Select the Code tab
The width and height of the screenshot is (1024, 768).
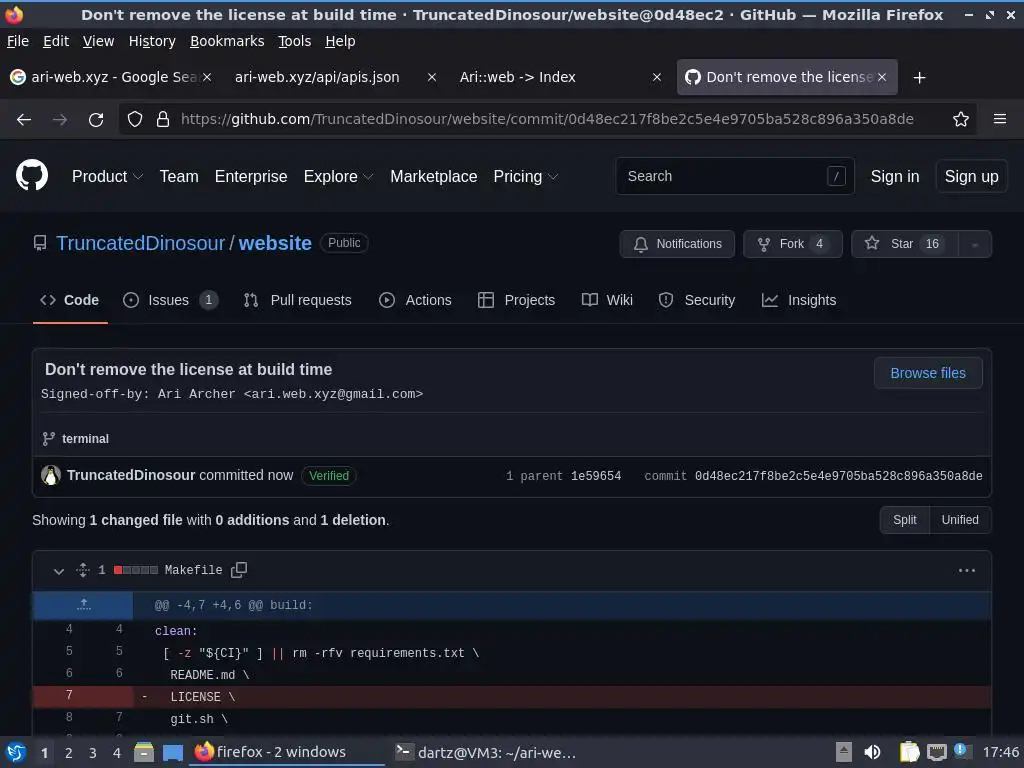pyautogui.click(x=69, y=300)
